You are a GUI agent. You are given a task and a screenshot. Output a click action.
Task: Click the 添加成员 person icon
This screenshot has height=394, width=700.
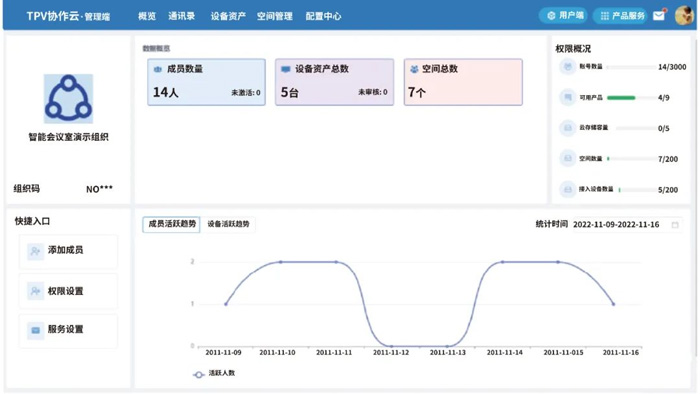click(x=35, y=251)
